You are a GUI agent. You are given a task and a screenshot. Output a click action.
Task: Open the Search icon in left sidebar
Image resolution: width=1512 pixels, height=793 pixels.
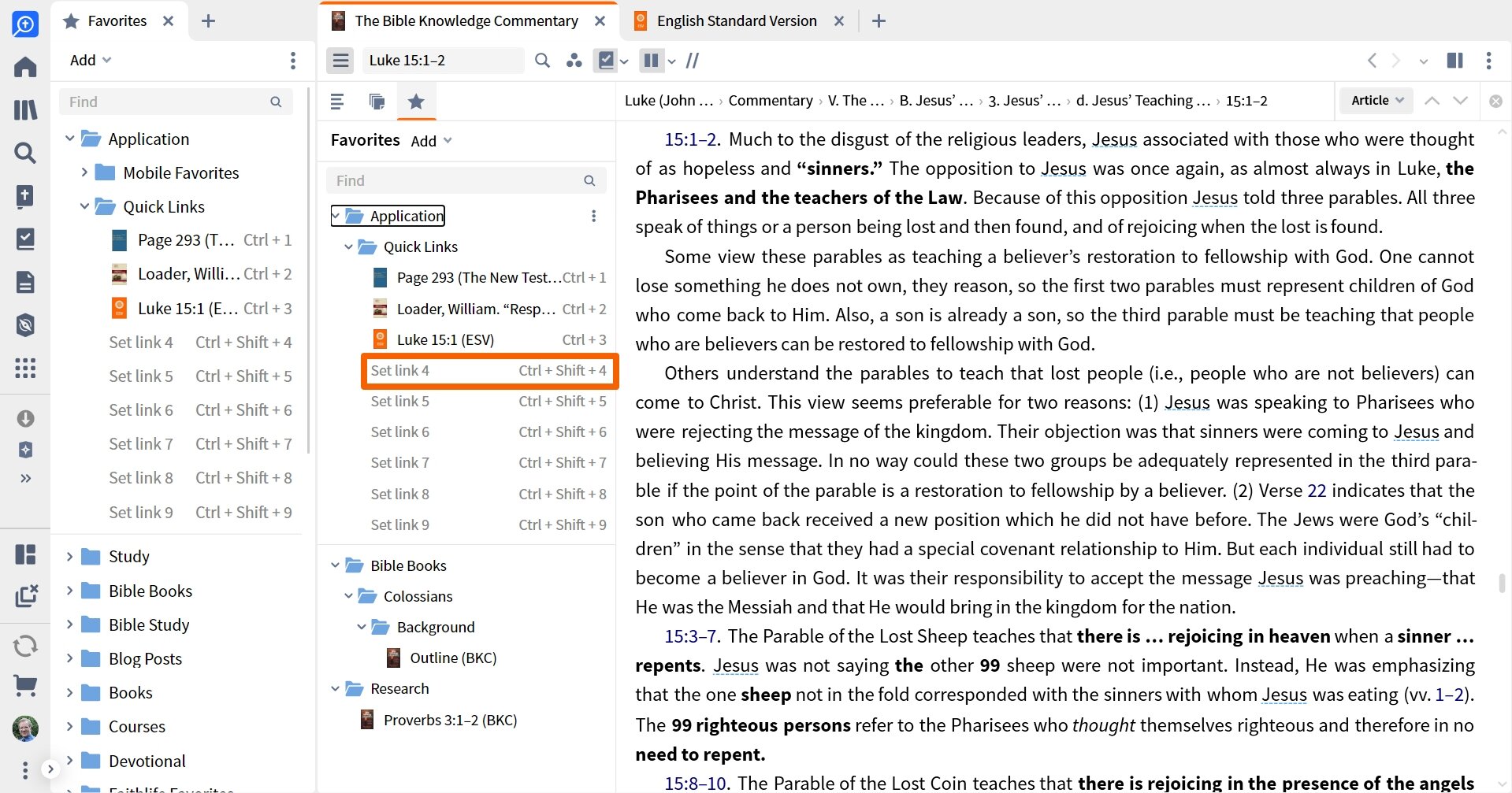(x=25, y=153)
